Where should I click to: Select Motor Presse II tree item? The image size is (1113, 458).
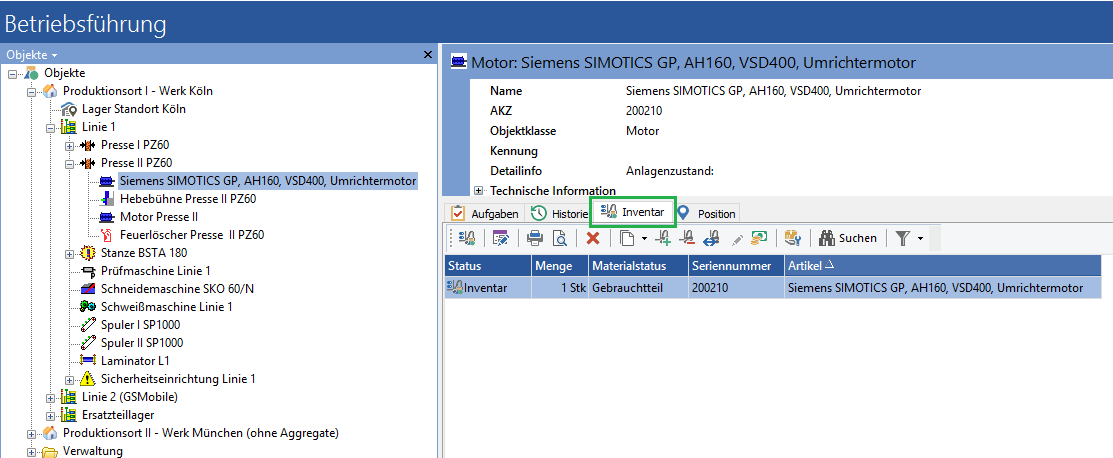click(159, 217)
